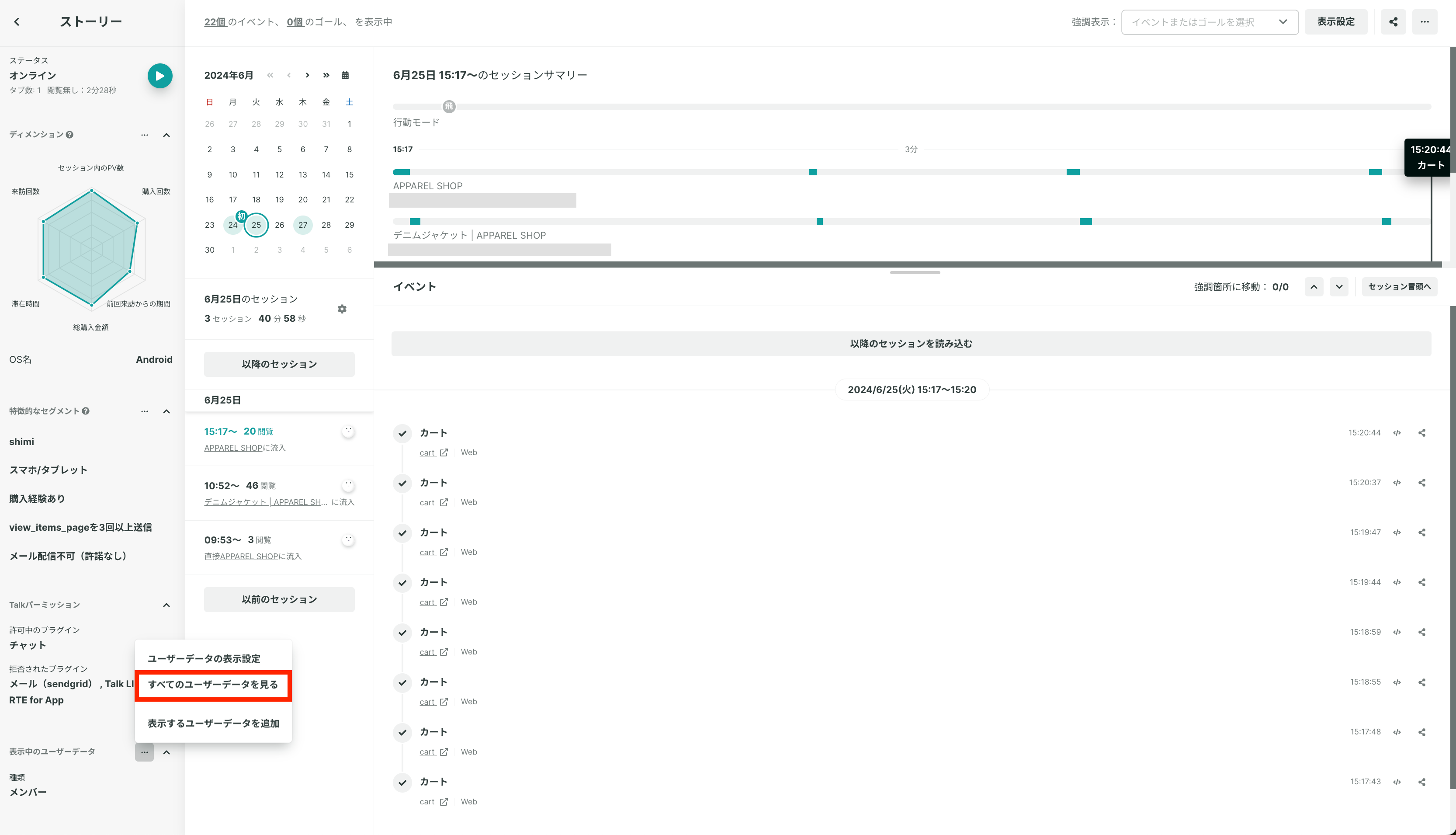The width and height of the screenshot is (1456, 835).
Task: Open external link icon for 15:20:44 cart
Action: click(444, 452)
